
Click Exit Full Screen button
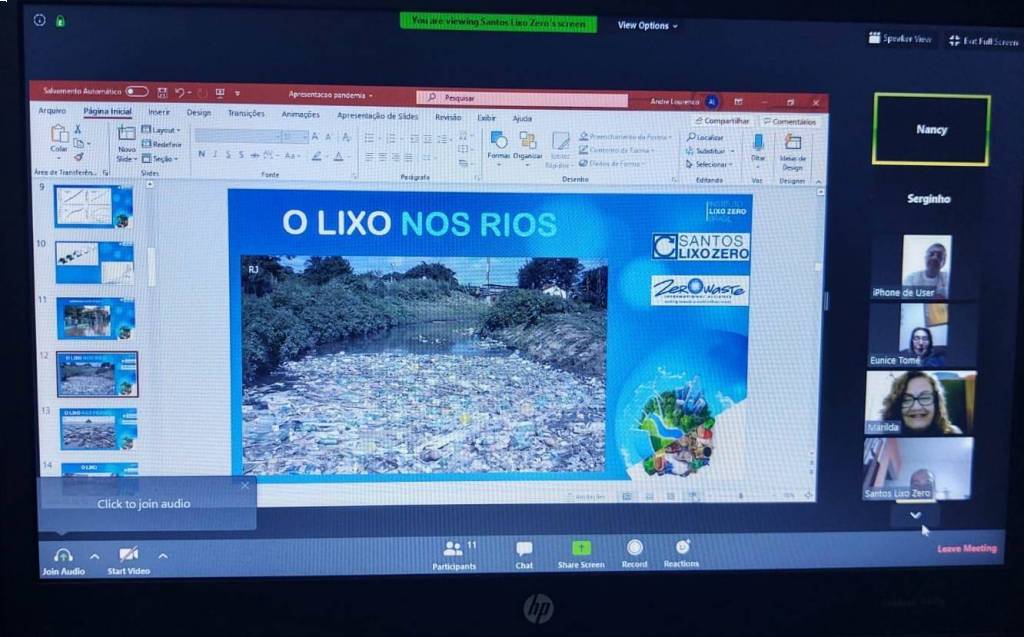(983, 41)
